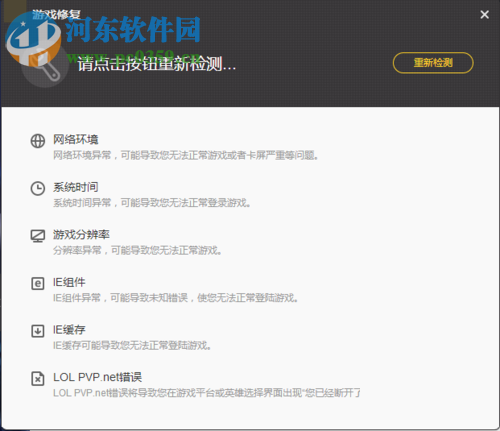Click the 游戏修复 window title
Viewport: 500px width, 431px height.
[57, 15]
